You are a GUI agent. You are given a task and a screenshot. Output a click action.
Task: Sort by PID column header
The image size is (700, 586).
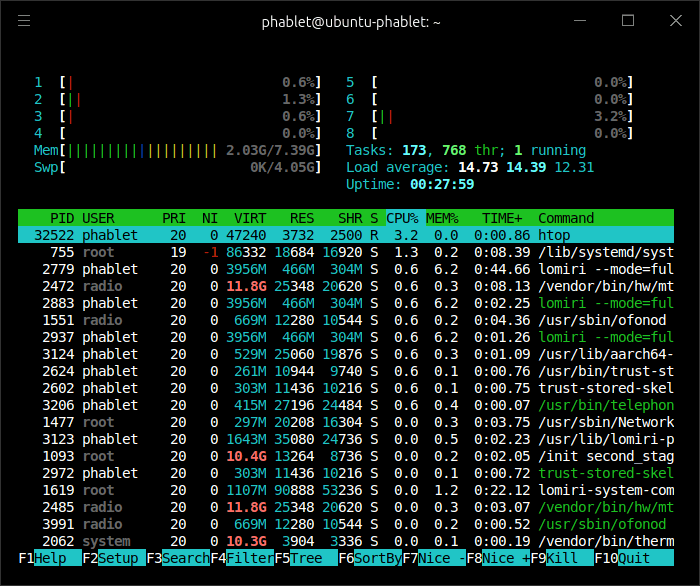[62, 218]
